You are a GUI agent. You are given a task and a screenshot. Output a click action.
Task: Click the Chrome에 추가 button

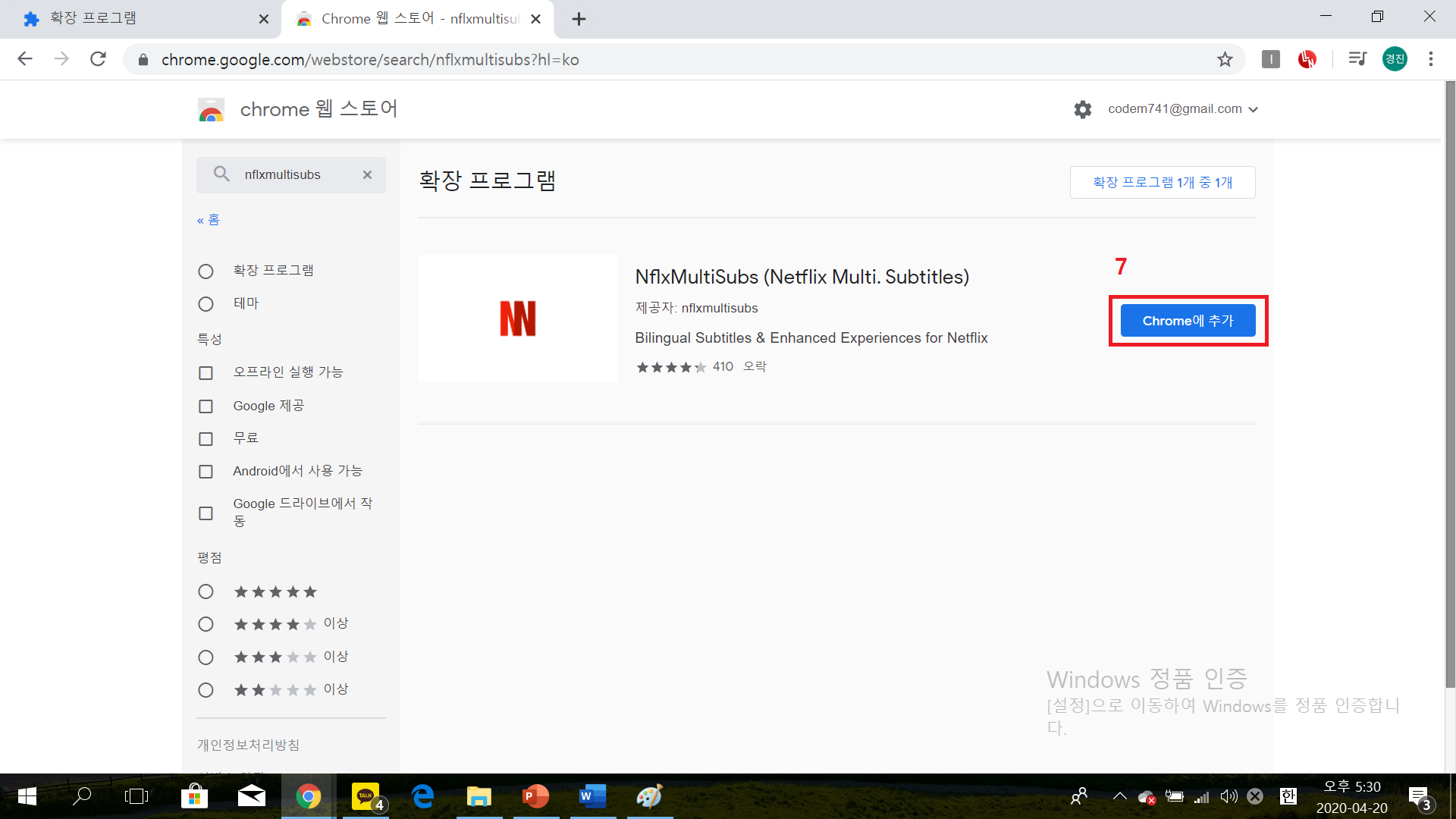pyautogui.click(x=1188, y=321)
